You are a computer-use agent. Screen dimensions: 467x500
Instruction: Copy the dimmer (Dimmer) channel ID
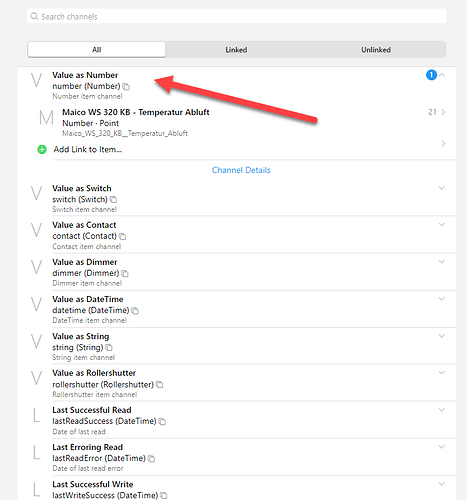pyautogui.click(x=125, y=274)
